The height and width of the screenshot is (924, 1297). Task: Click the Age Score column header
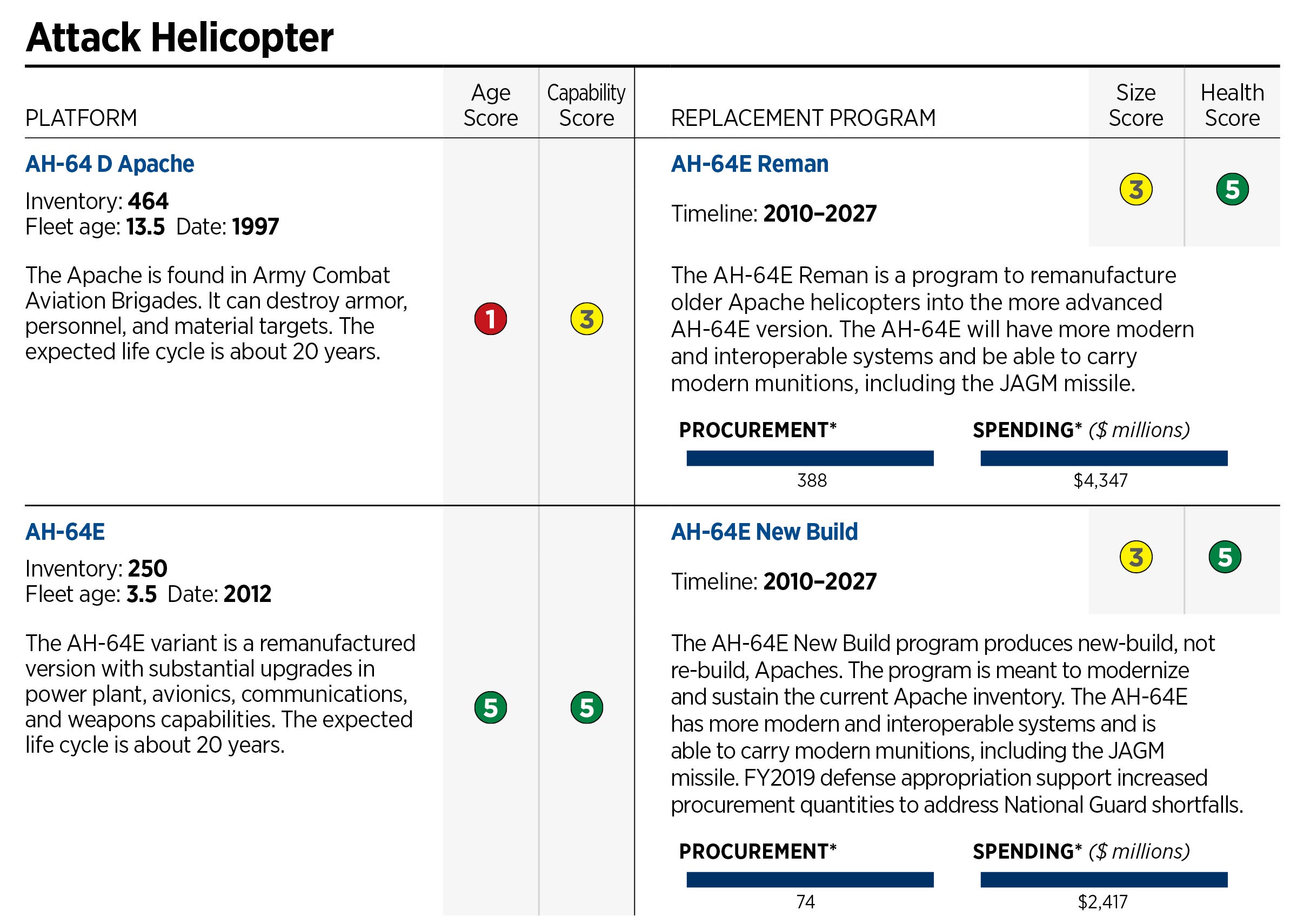490,105
